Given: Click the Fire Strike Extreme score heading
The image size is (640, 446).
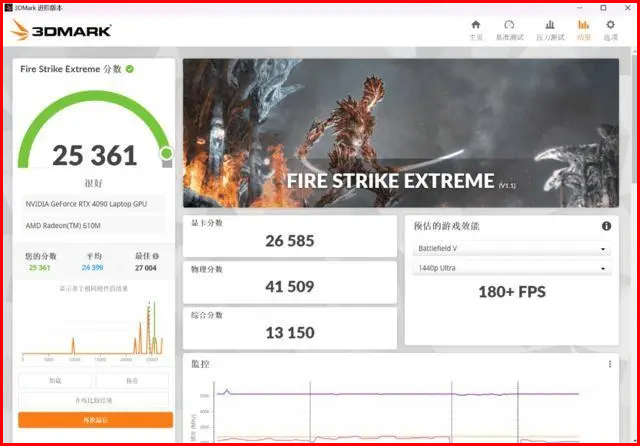Looking at the screenshot, I should (71, 69).
